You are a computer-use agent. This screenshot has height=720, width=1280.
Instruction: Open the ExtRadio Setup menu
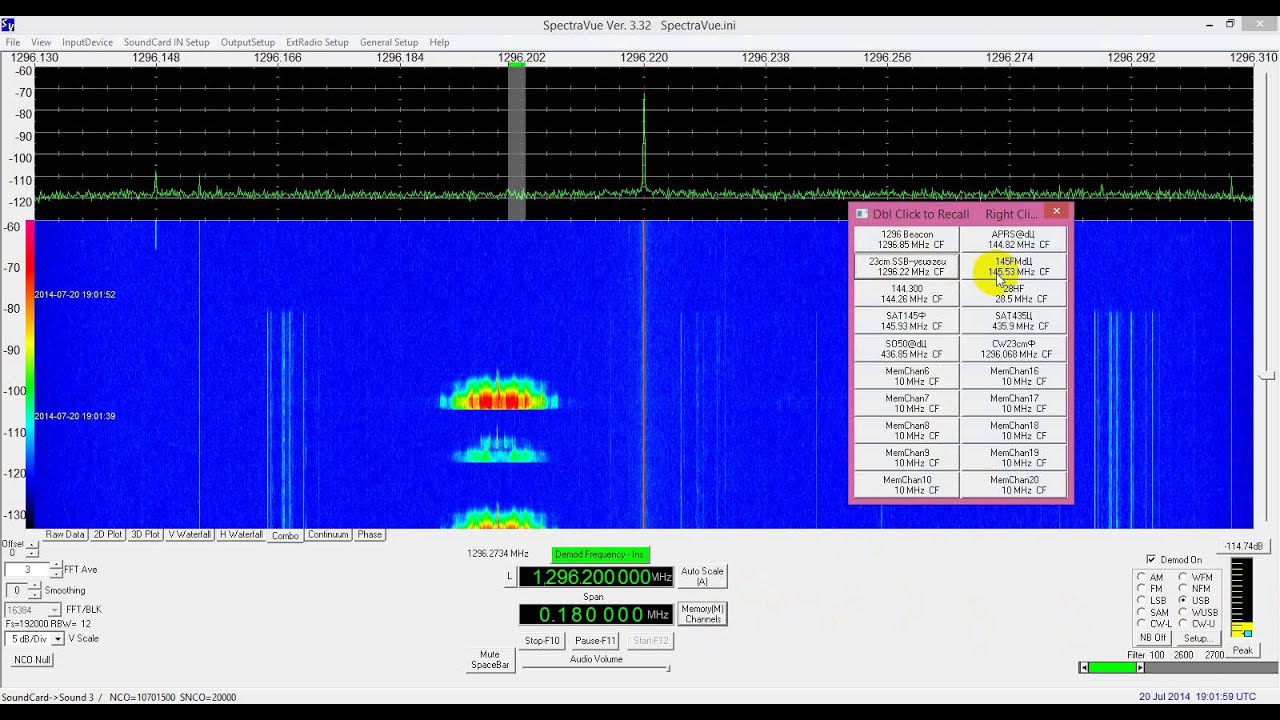(317, 43)
